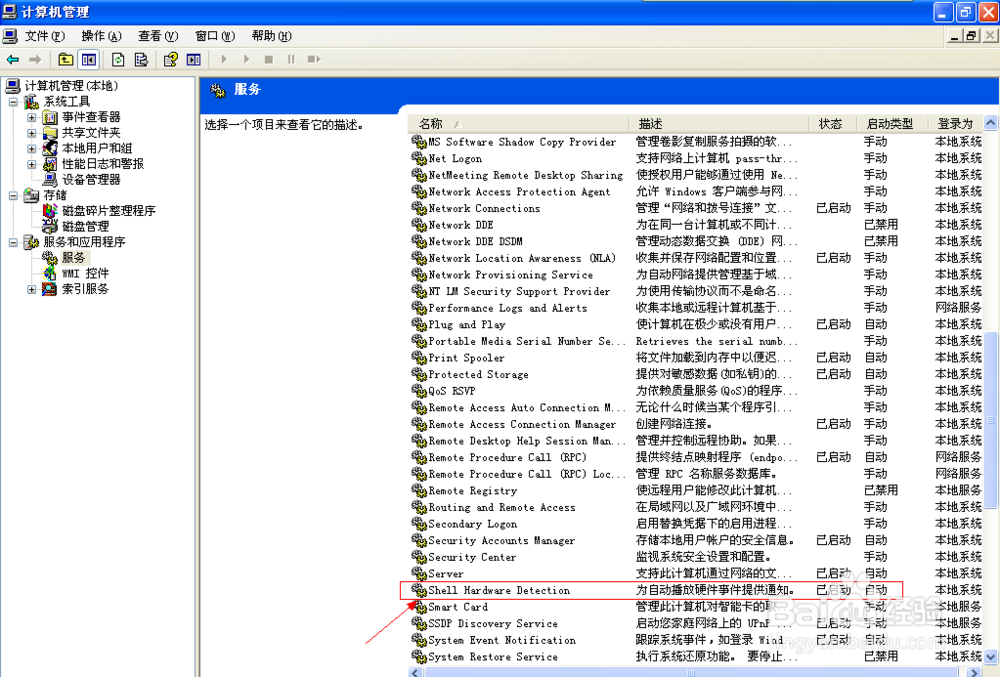This screenshot has height=677, width=1000.
Task: Open 磁盘碎片整理程序 from the tree
Action: [x=108, y=210]
